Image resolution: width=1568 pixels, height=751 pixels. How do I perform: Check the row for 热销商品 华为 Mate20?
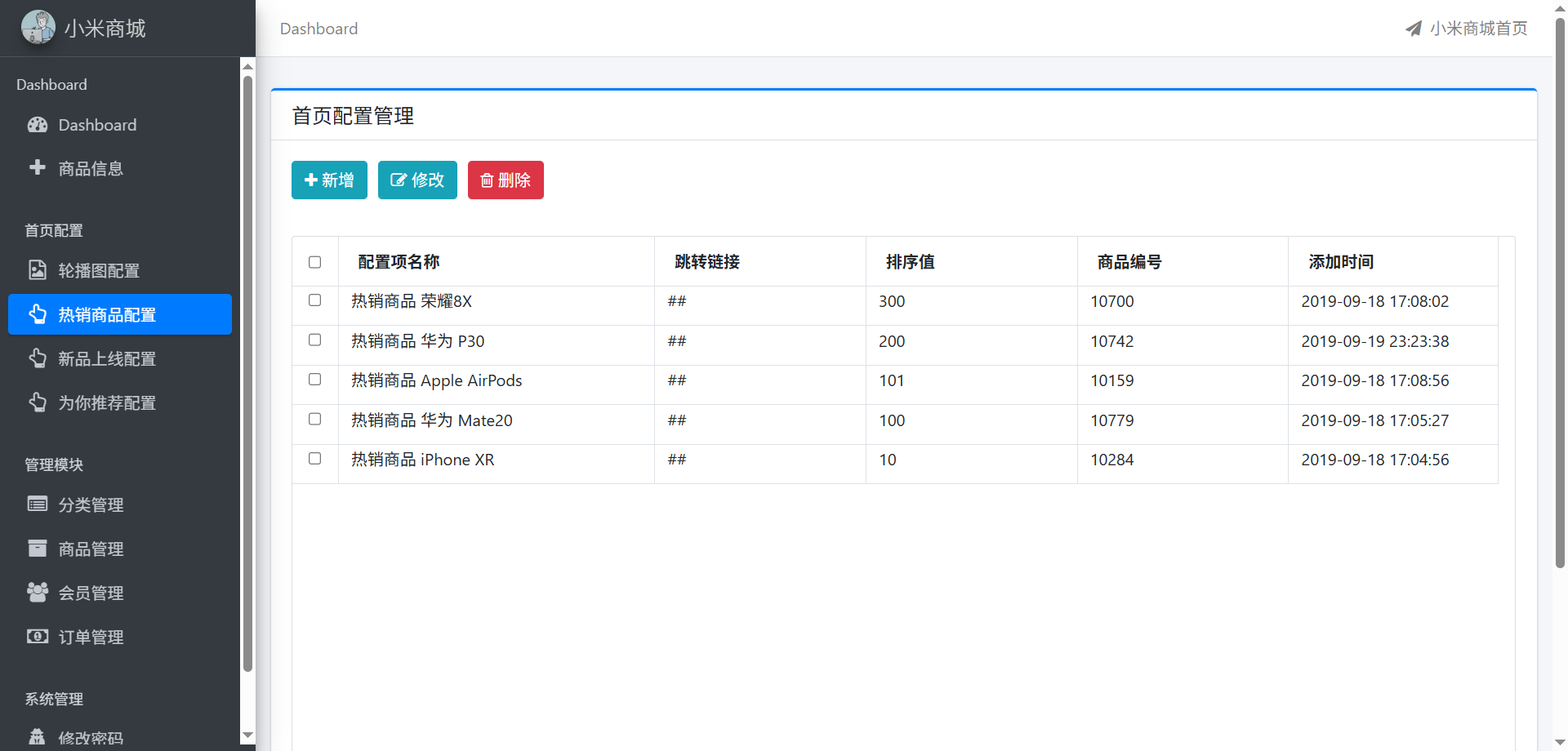(x=314, y=420)
